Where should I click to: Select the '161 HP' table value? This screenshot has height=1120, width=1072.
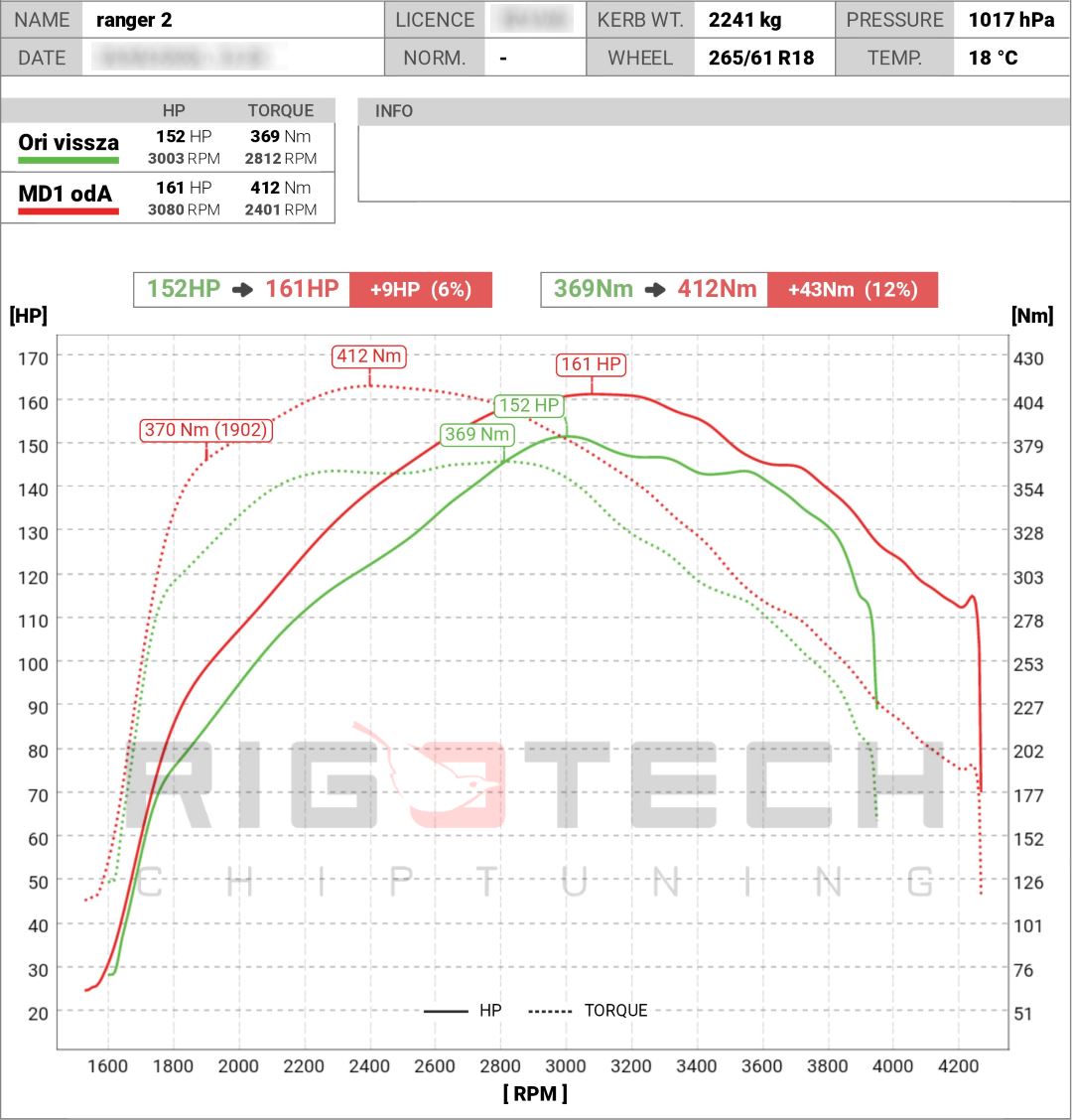[184, 188]
